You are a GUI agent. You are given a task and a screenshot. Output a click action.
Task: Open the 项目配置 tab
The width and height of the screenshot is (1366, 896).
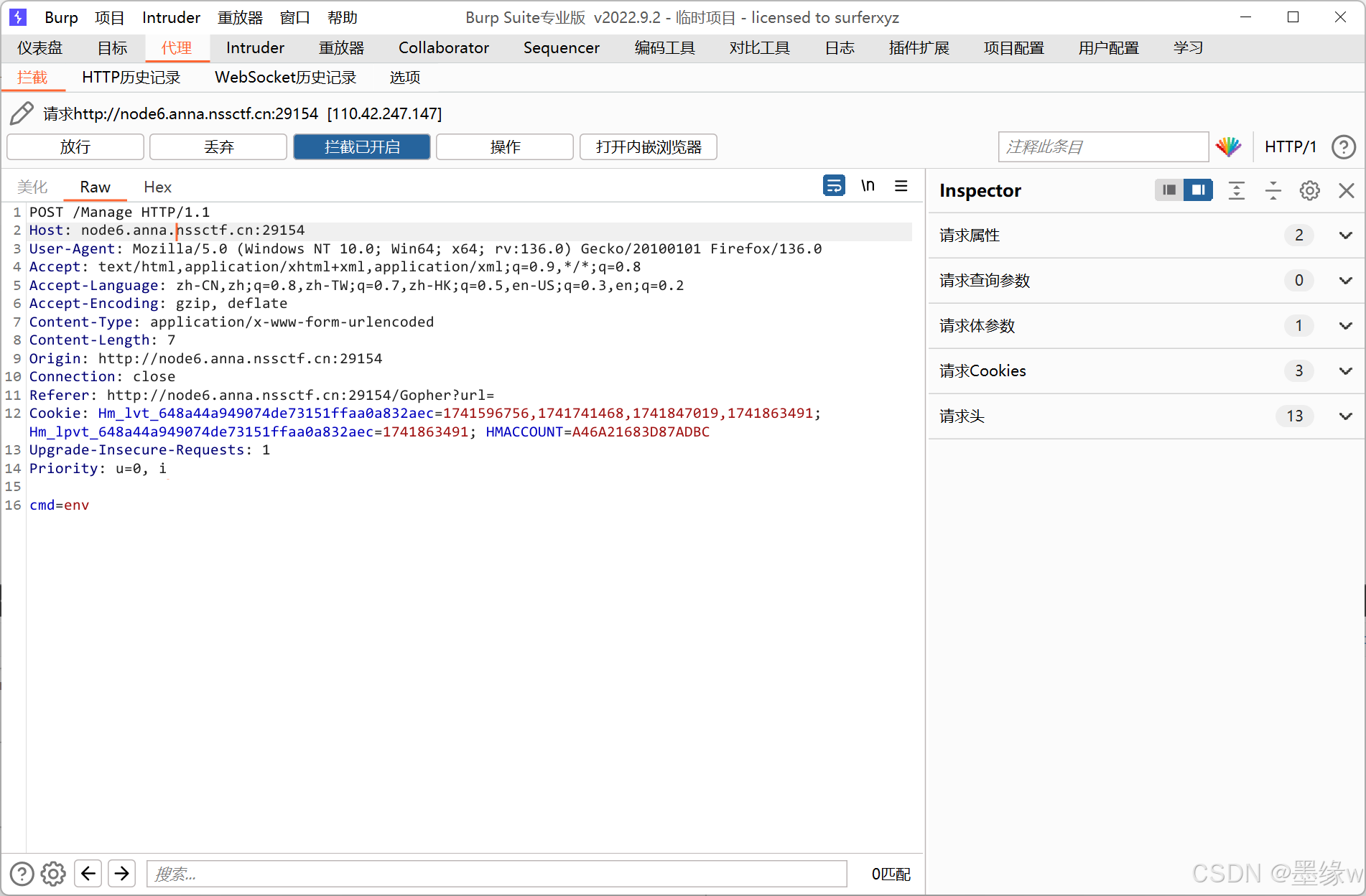(x=1014, y=47)
